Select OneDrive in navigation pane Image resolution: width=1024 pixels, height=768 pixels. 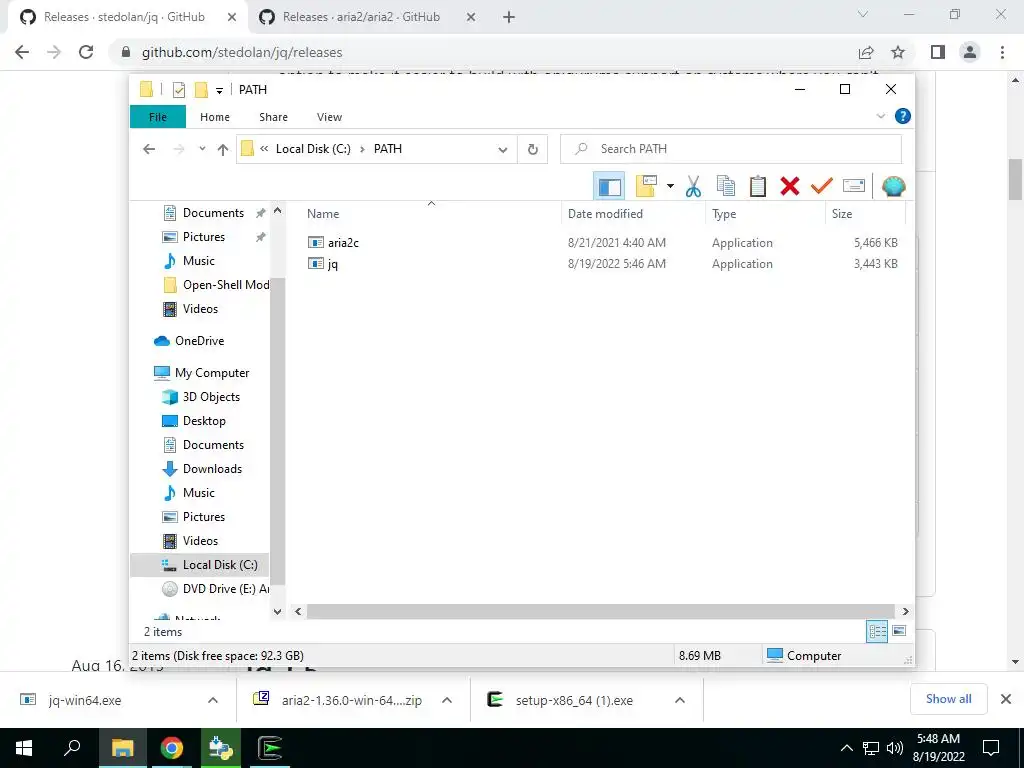click(x=199, y=341)
